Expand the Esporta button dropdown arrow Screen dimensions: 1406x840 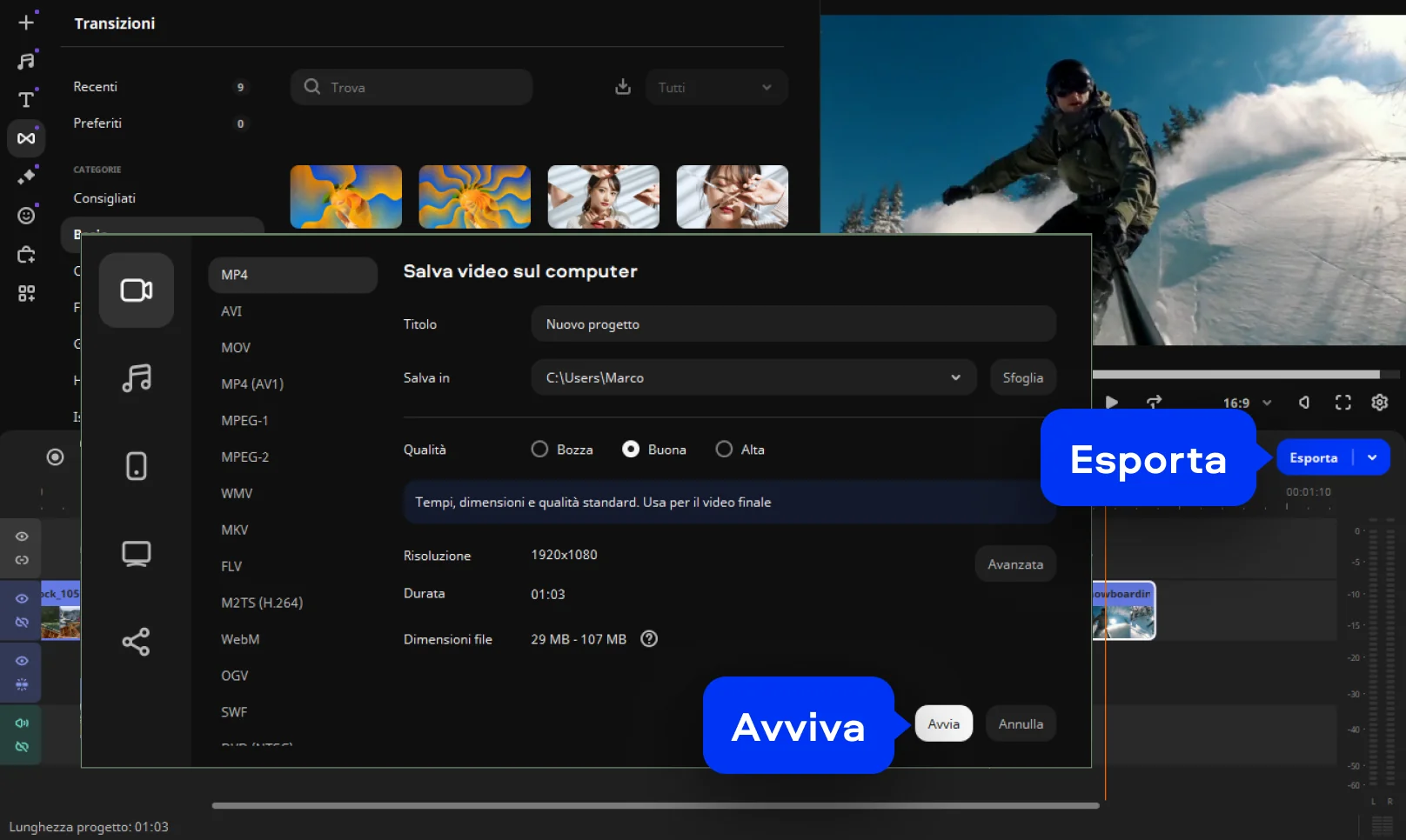tap(1372, 458)
